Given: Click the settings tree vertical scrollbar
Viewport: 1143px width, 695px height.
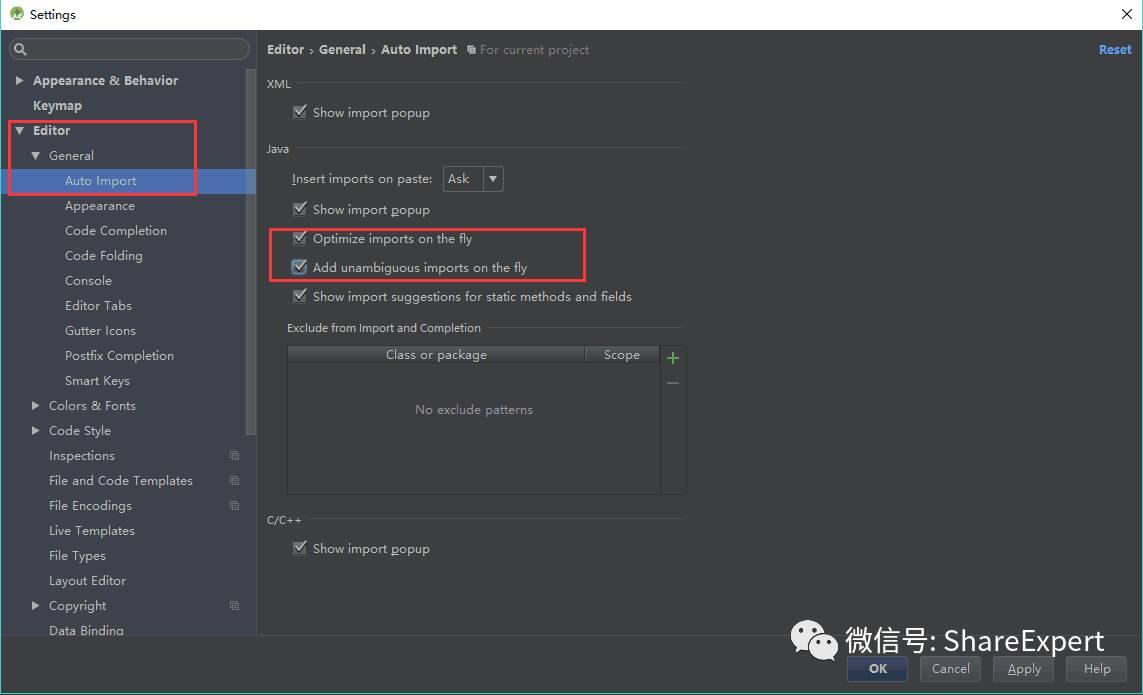Looking at the screenshot, I should pyautogui.click(x=251, y=252).
